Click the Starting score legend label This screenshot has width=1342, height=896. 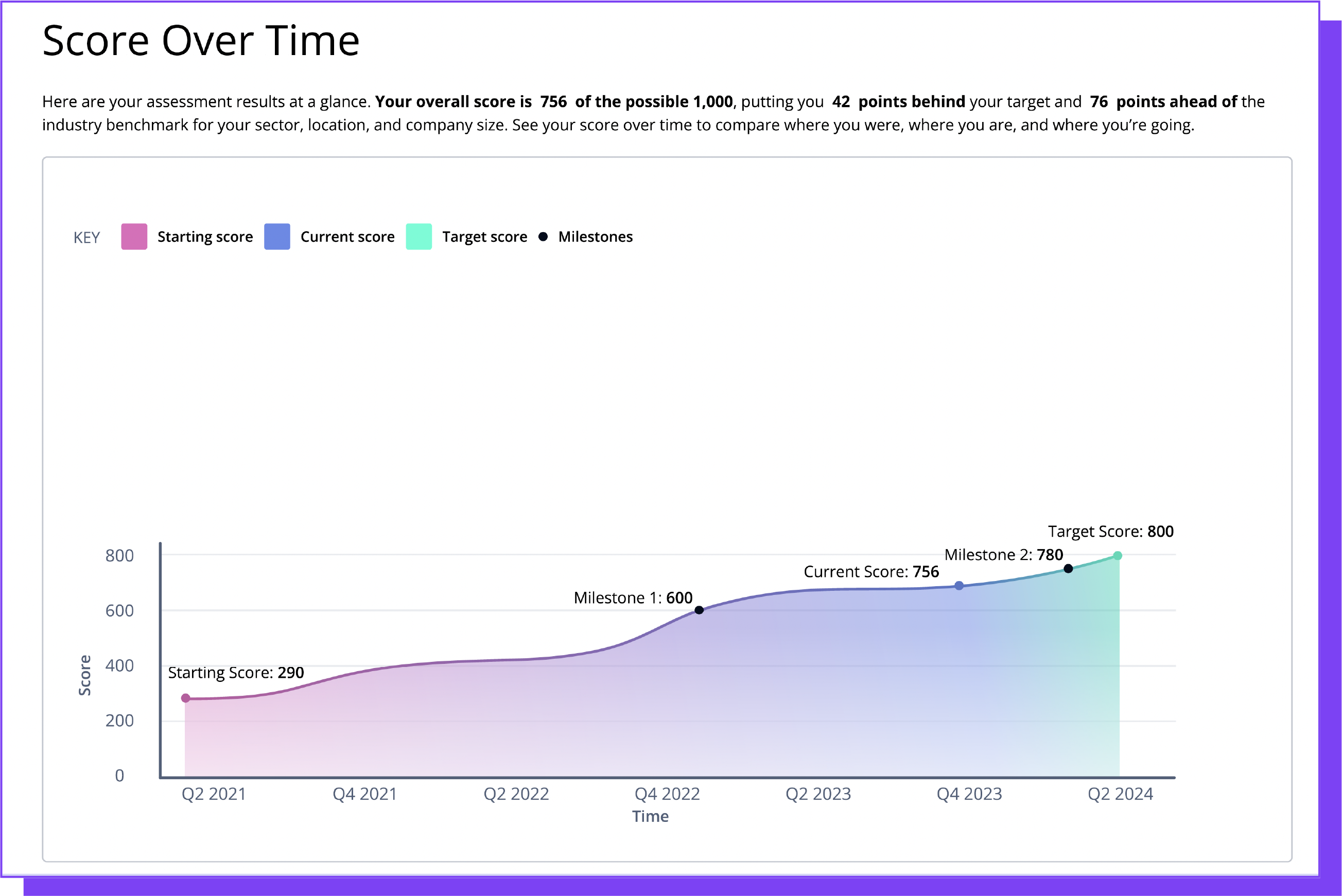pos(205,237)
